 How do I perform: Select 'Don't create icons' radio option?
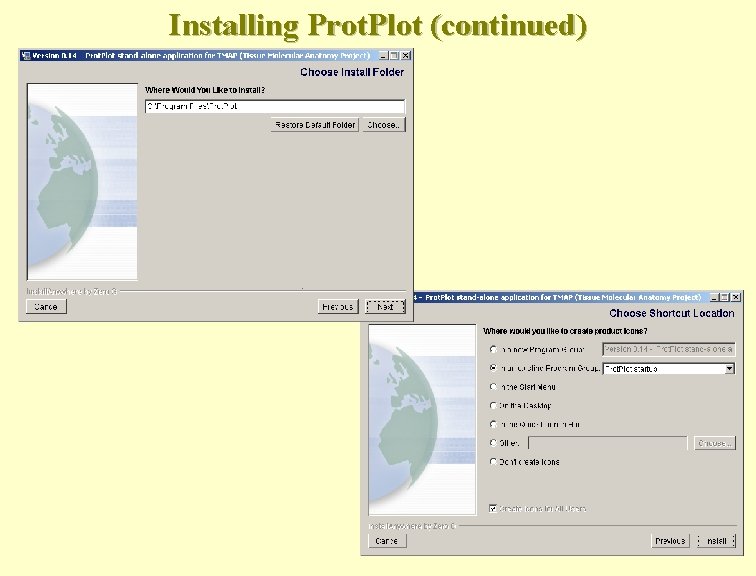493,462
